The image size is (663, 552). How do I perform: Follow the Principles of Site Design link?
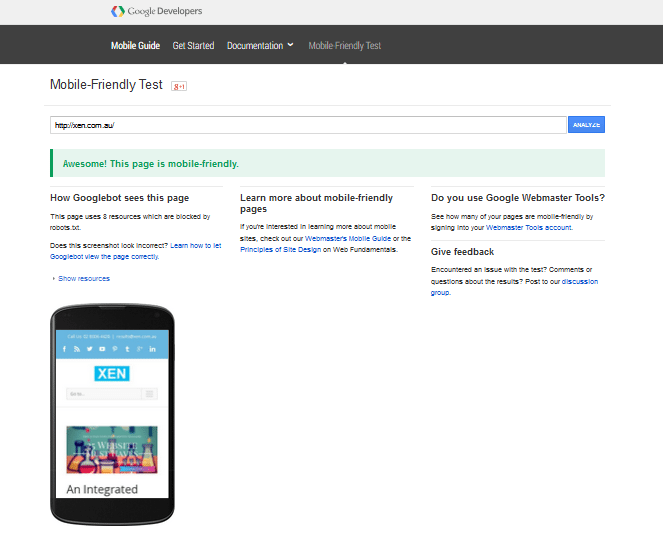282,249
